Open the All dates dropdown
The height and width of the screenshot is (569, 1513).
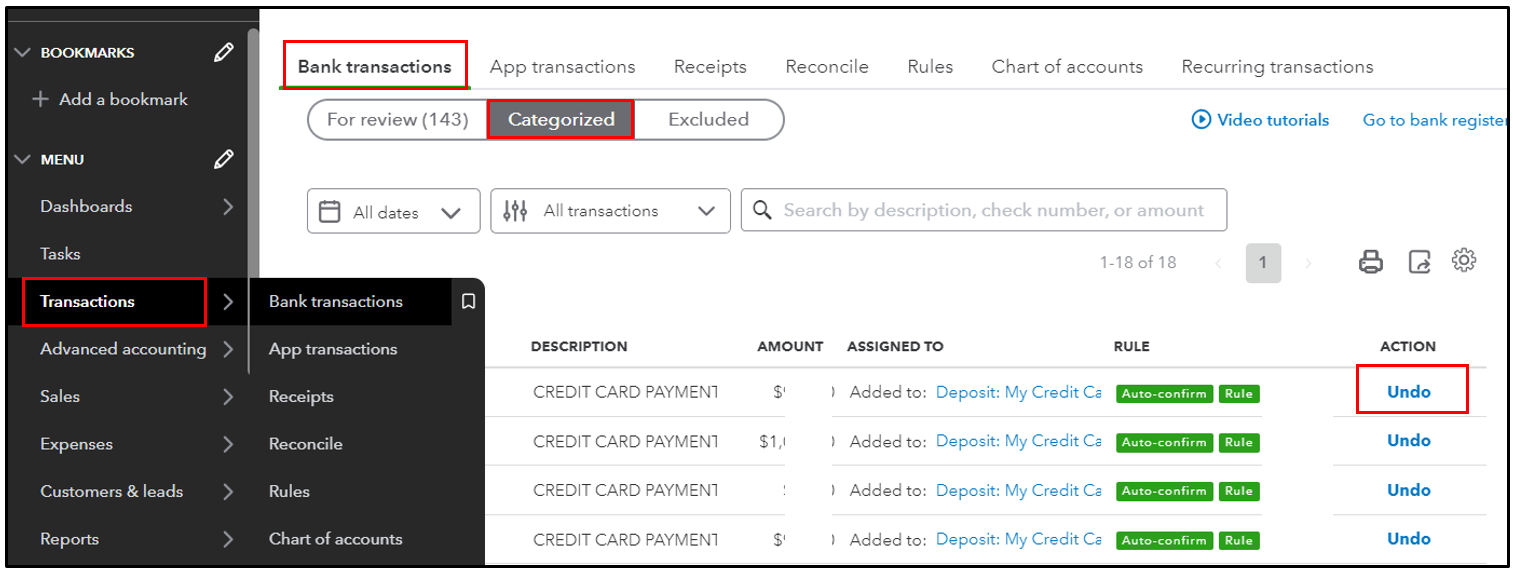click(393, 212)
